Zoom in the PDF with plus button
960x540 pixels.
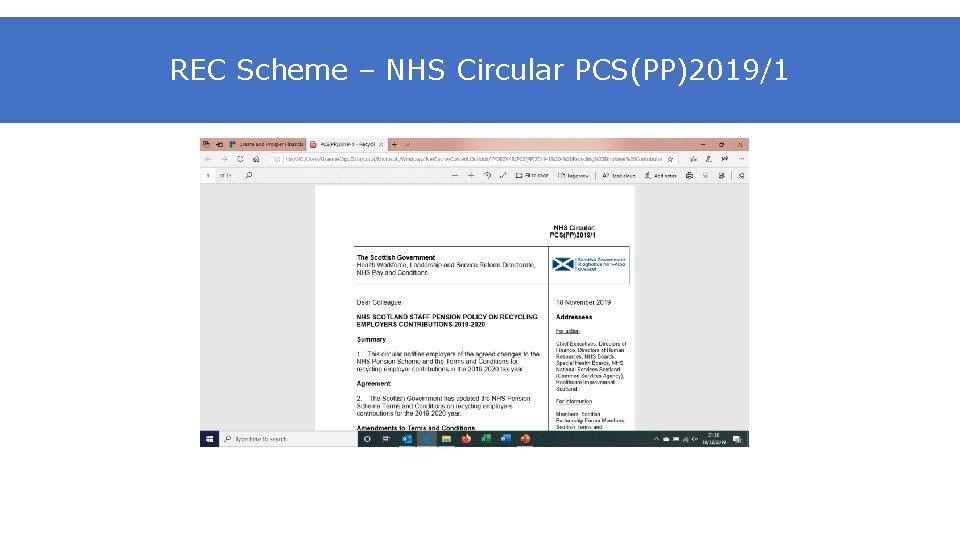(471, 176)
